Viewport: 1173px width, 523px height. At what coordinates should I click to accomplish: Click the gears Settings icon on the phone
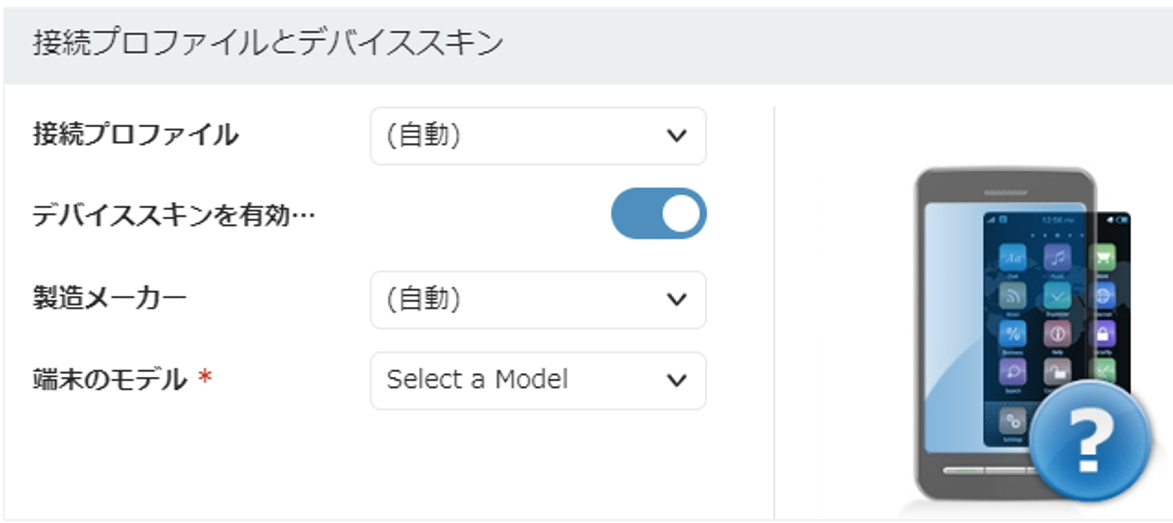point(1012,421)
